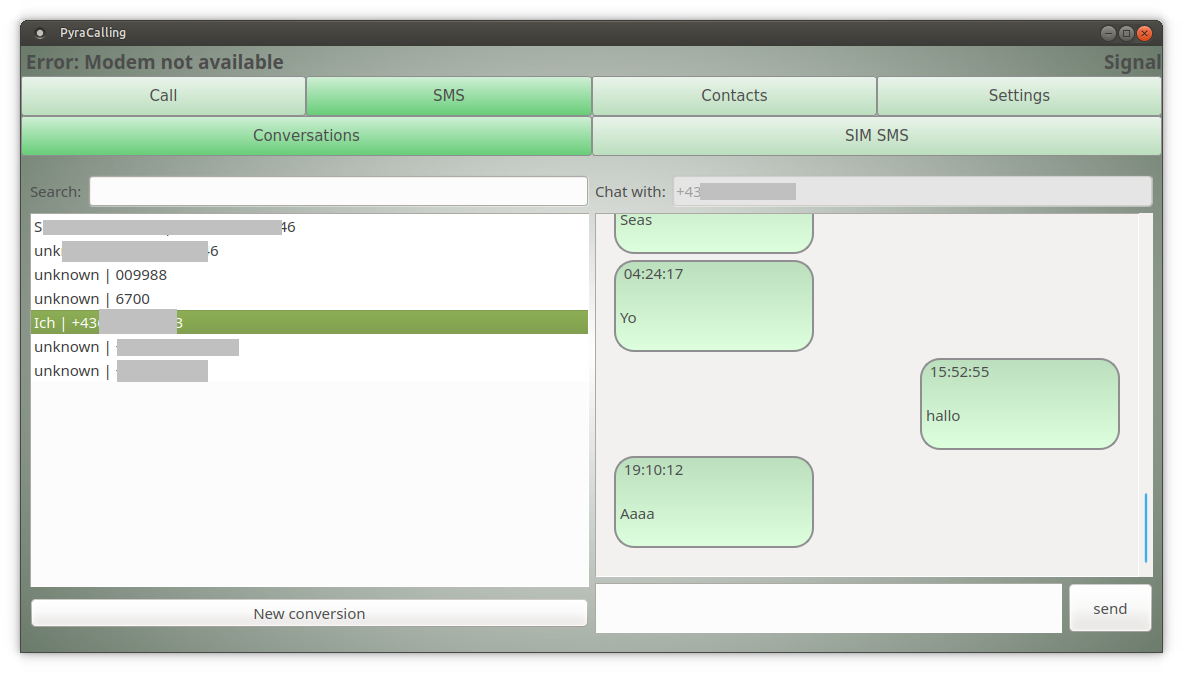Go to the Settings tab
The width and height of the screenshot is (1183, 673).
click(1019, 96)
